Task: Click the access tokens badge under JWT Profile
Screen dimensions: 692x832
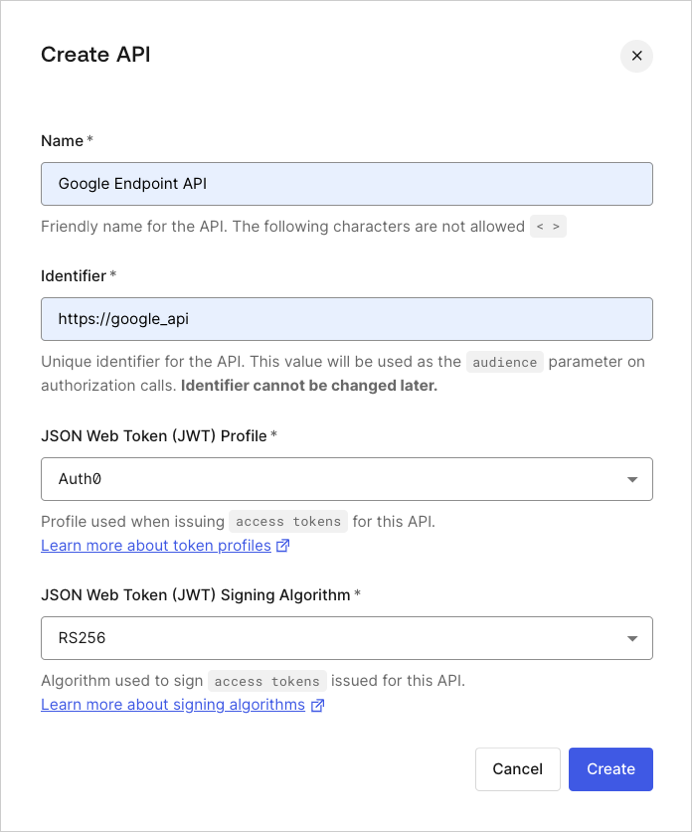Action: pos(288,521)
